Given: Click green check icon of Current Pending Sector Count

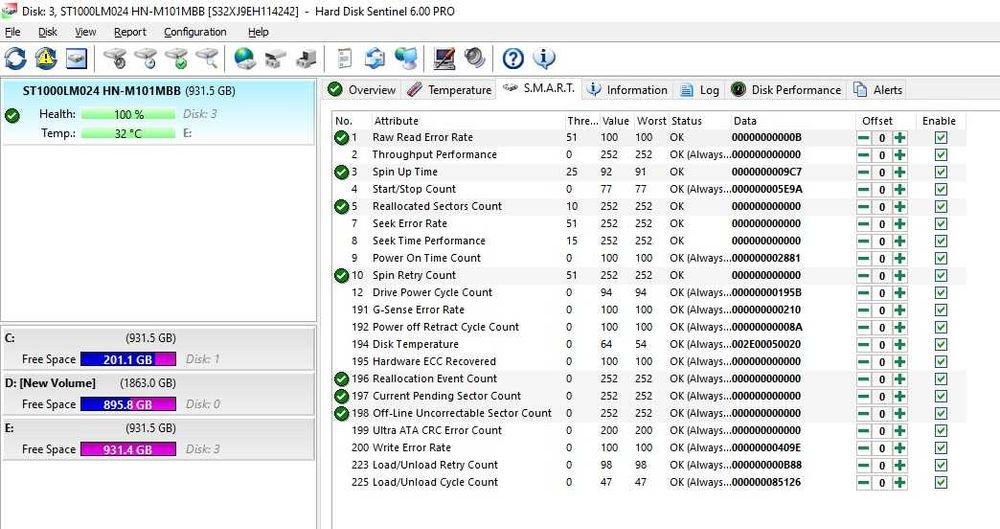Looking at the screenshot, I should tap(341, 396).
